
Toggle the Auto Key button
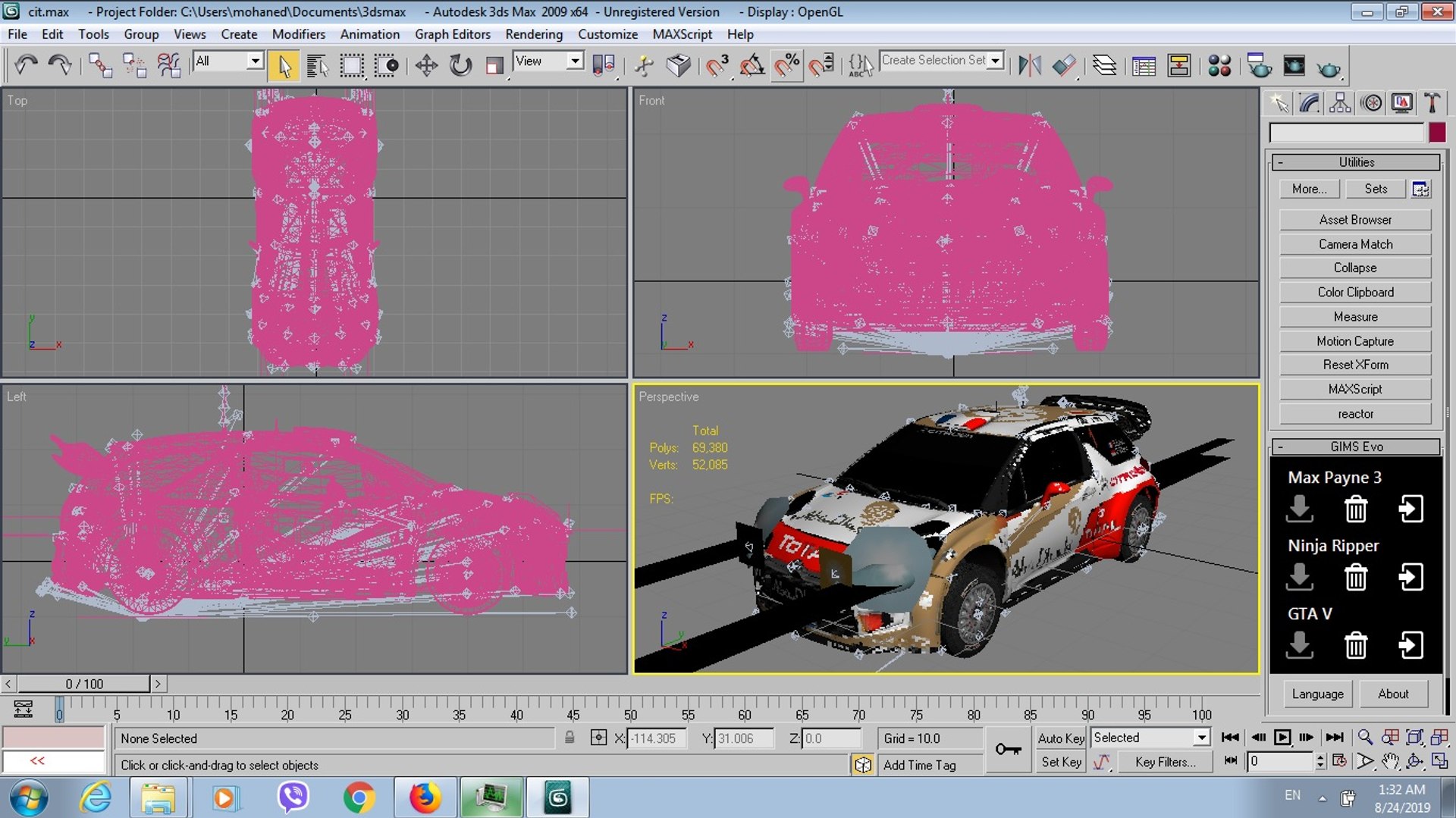tap(1061, 738)
